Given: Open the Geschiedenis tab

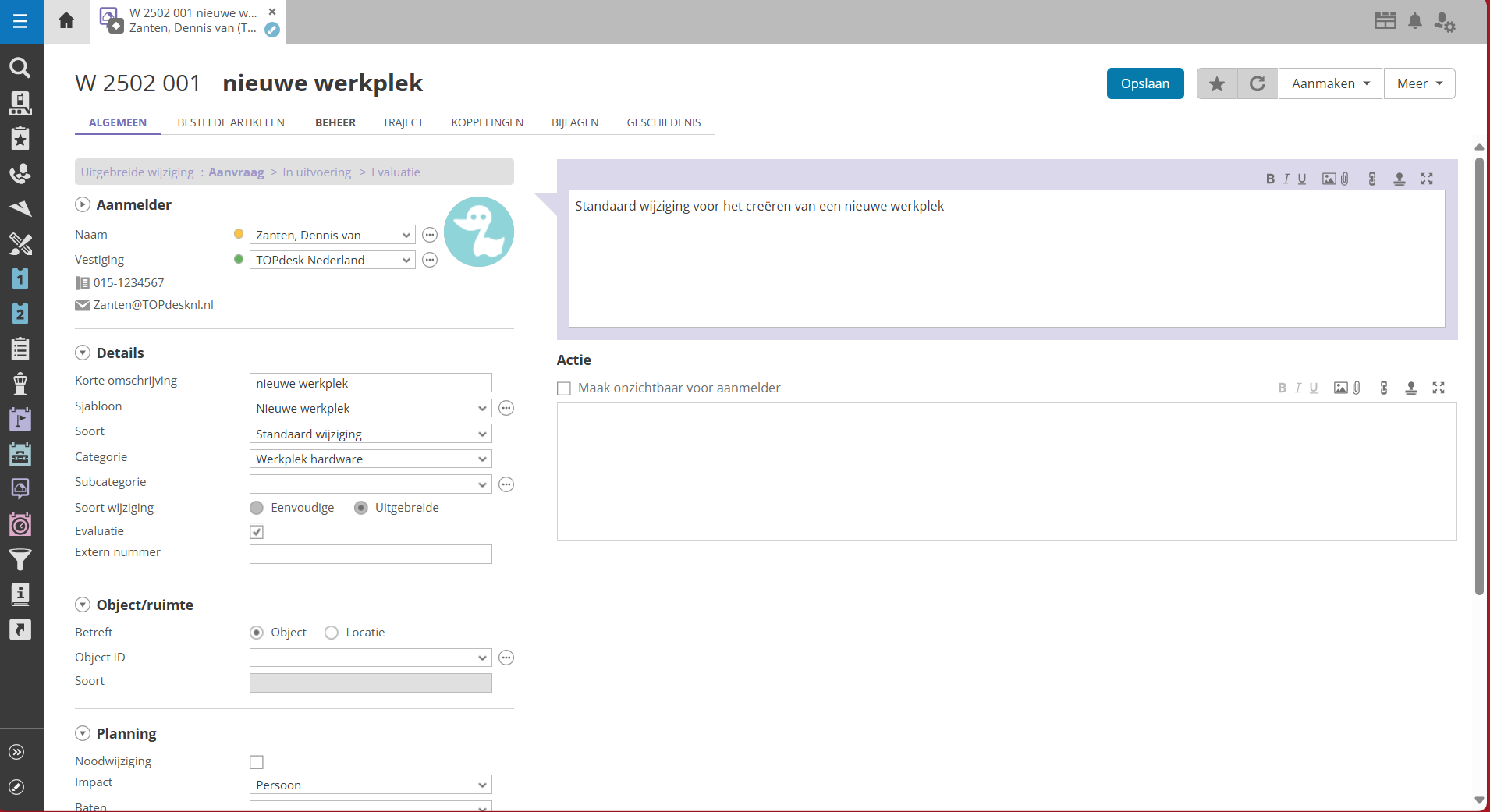Looking at the screenshot, I should pos(664,122).
